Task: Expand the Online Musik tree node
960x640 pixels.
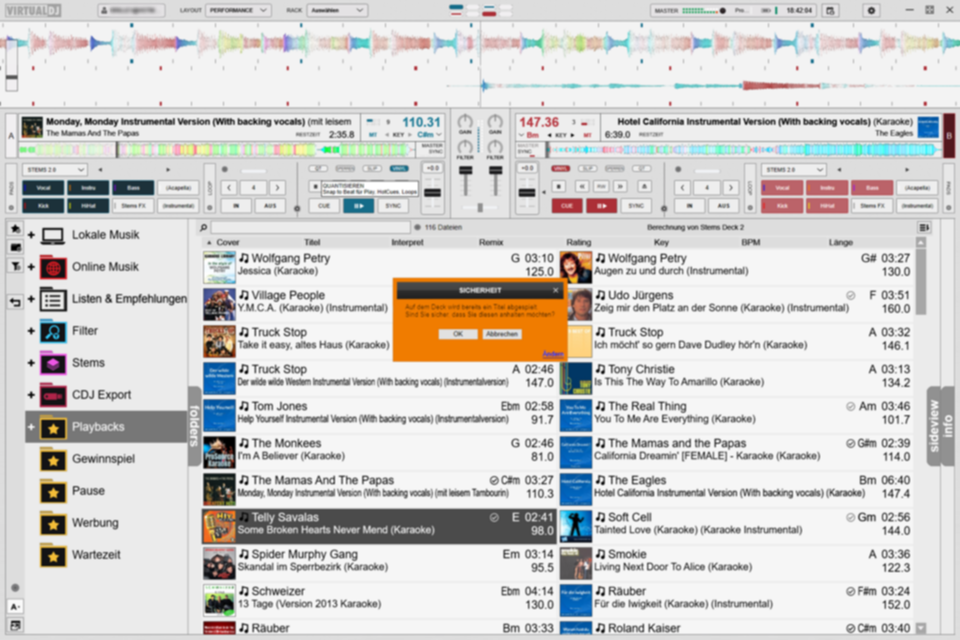Action: coord(31,267)
